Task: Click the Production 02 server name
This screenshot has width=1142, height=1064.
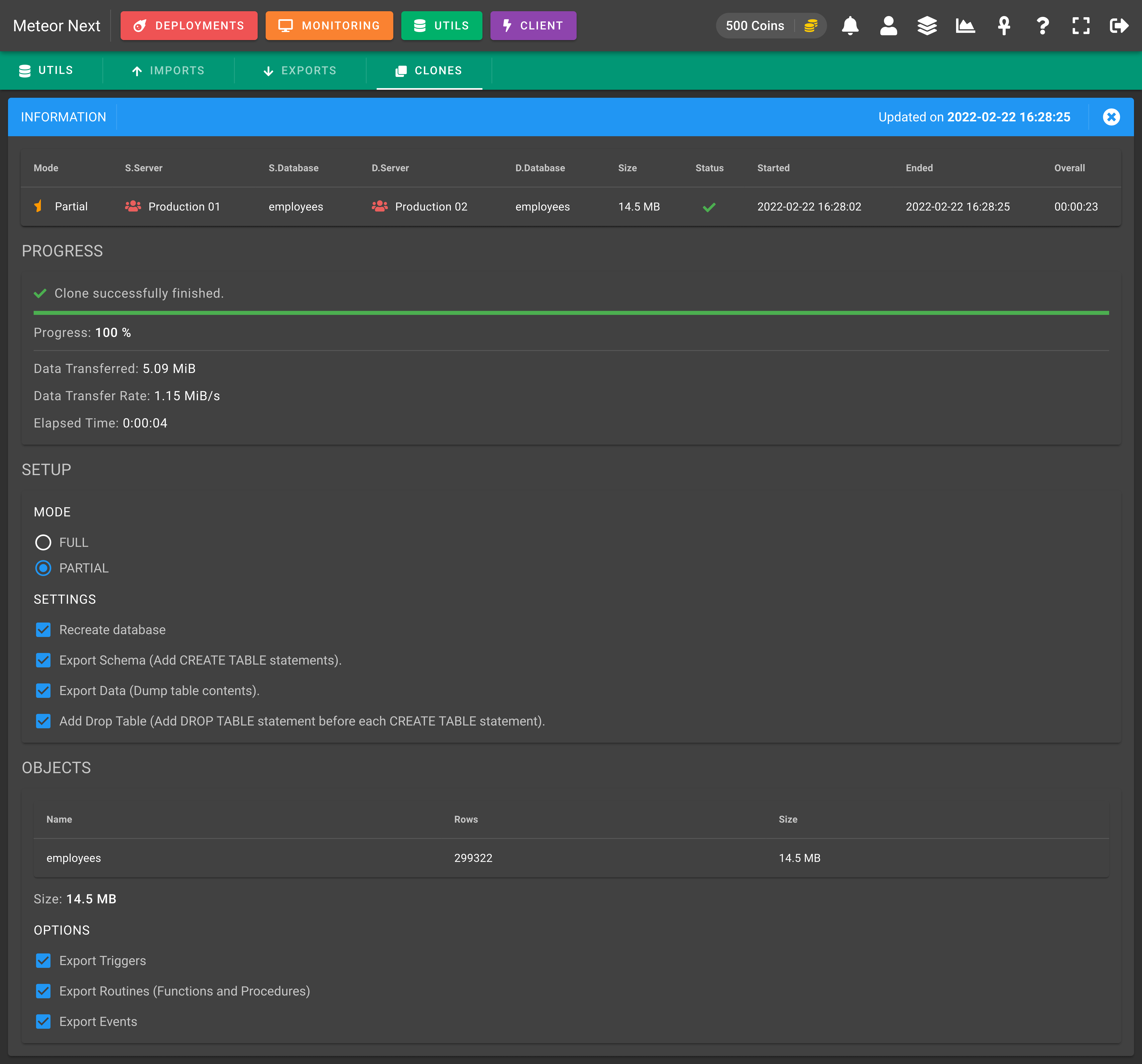Action: coord(431,207)
